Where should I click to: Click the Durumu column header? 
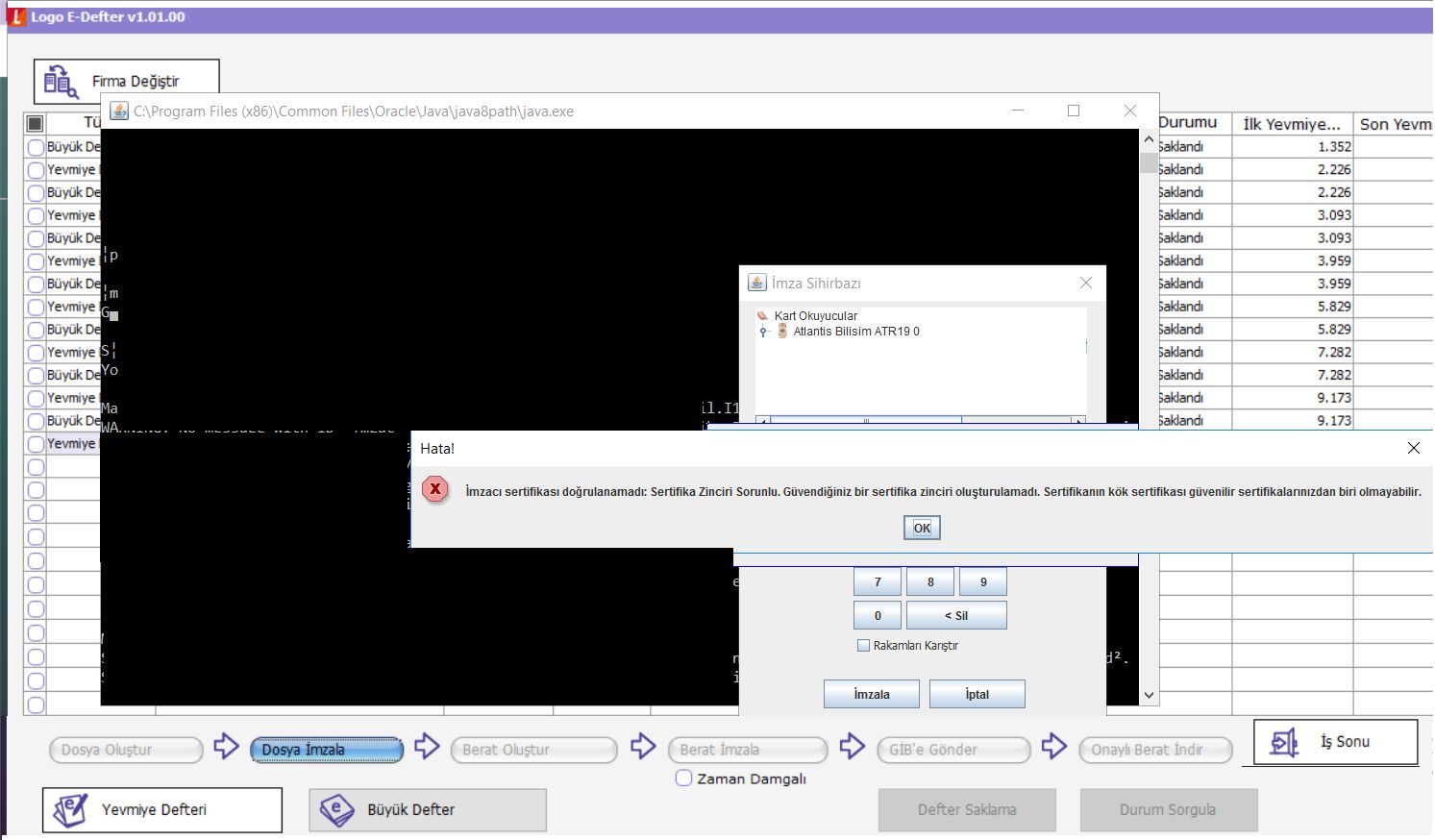coord(1195,123)
